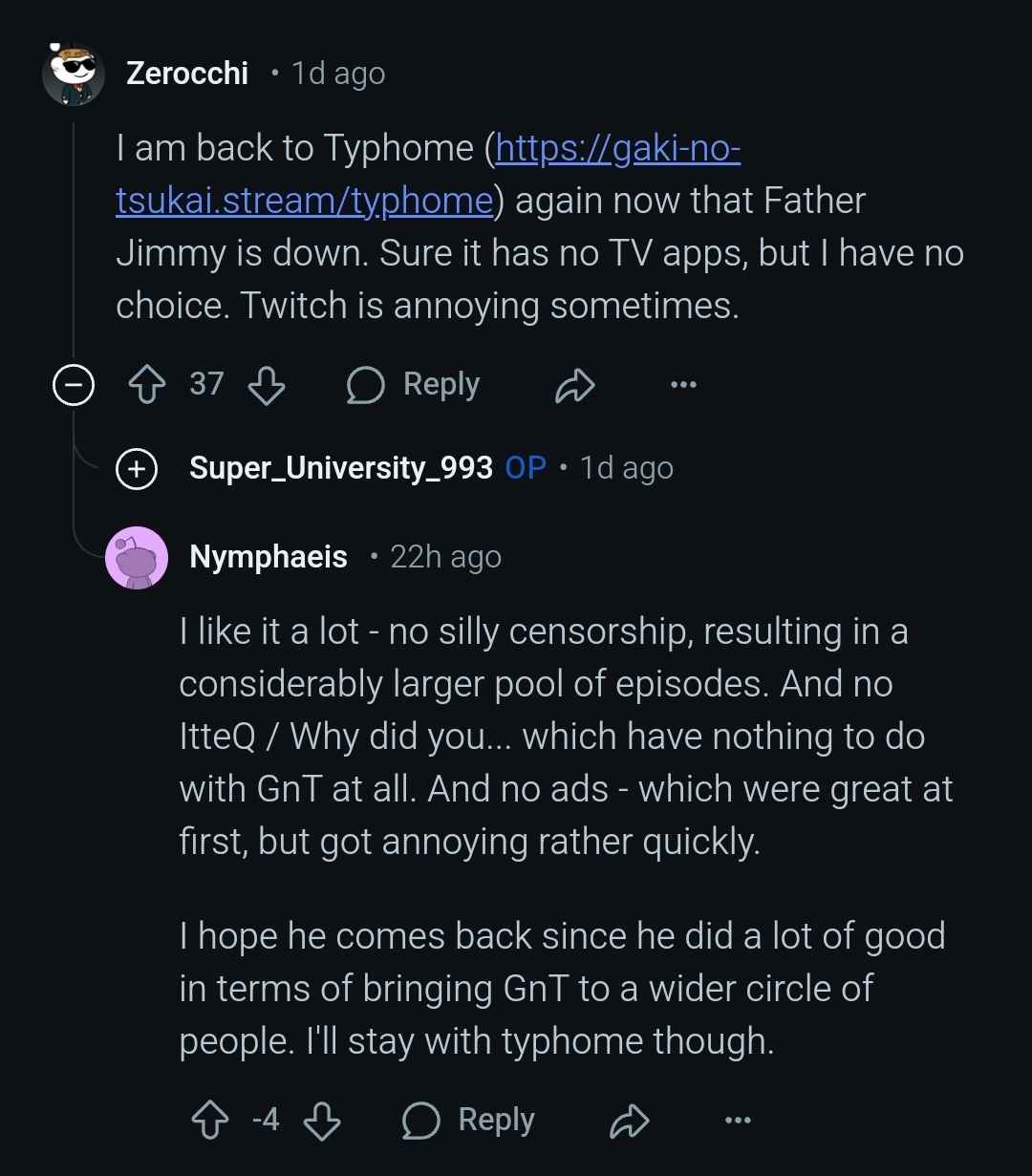Click the blue OP badge
Image resolution: width=1032 pixels, height=1176 pixels.
[x=526, y=468]
